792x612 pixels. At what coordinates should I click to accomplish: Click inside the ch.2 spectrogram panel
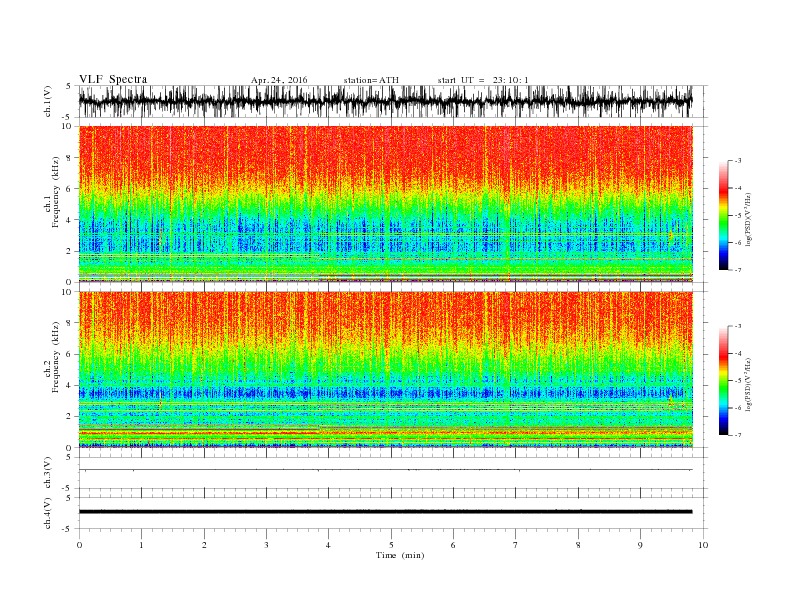(x=386, y=370)
